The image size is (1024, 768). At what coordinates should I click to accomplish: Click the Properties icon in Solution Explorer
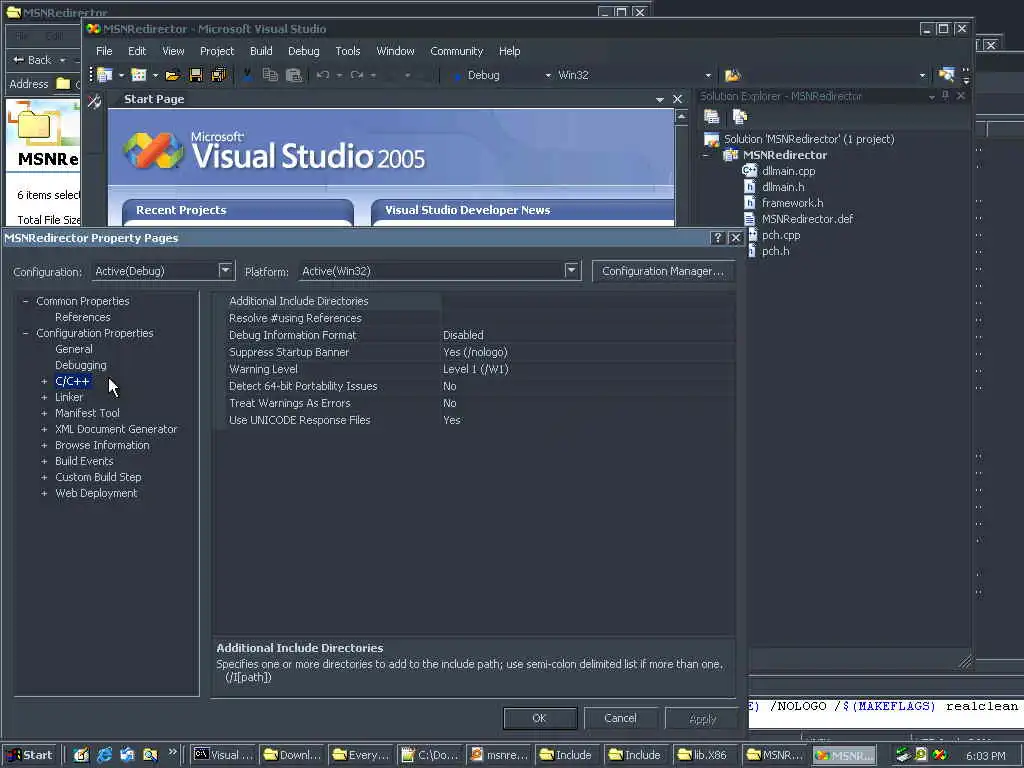[711, 117]
